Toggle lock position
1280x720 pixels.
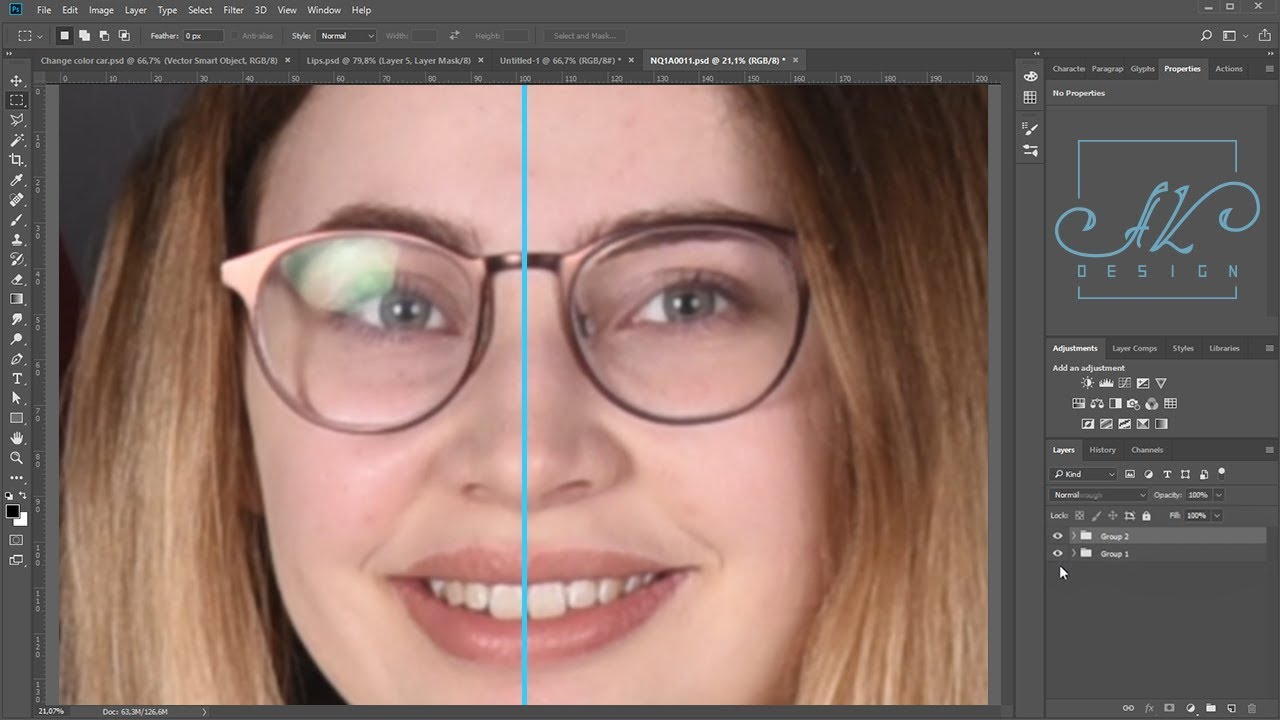pos(1112,516)
